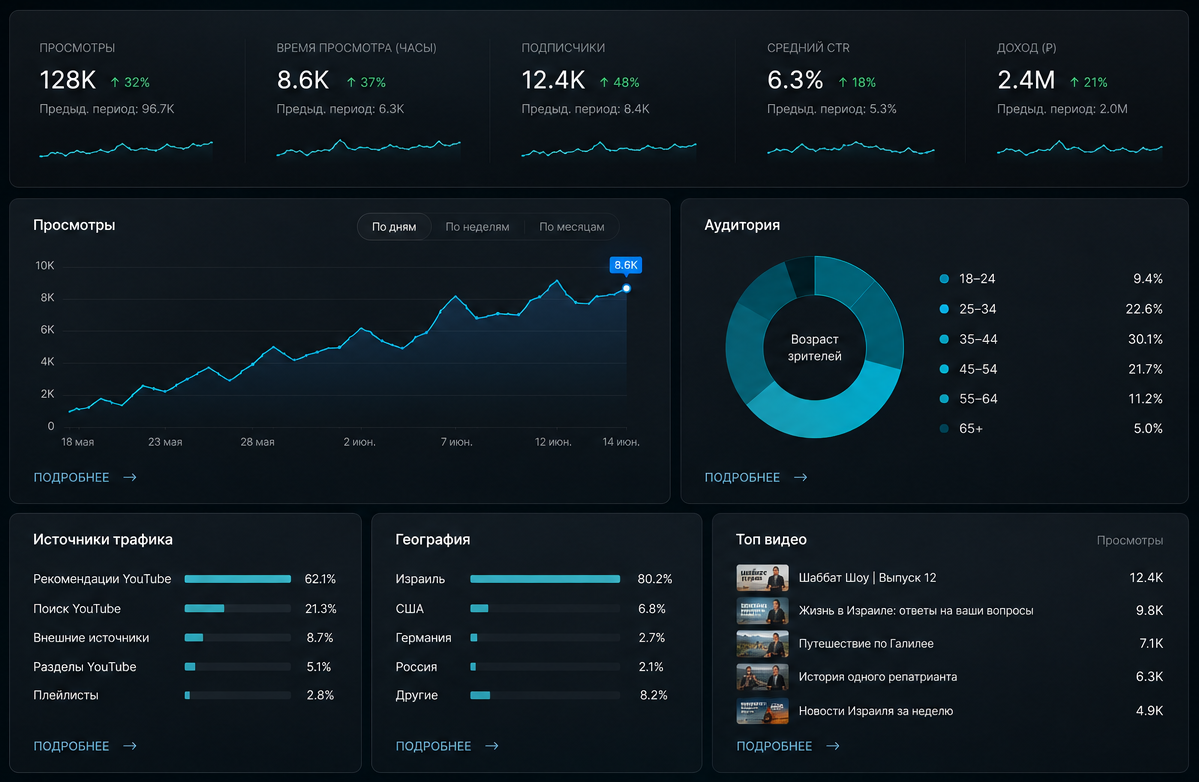The image size is (1199, 782).
Task: Click the green up arrow next to 37%
Action: tap(351, 82)
